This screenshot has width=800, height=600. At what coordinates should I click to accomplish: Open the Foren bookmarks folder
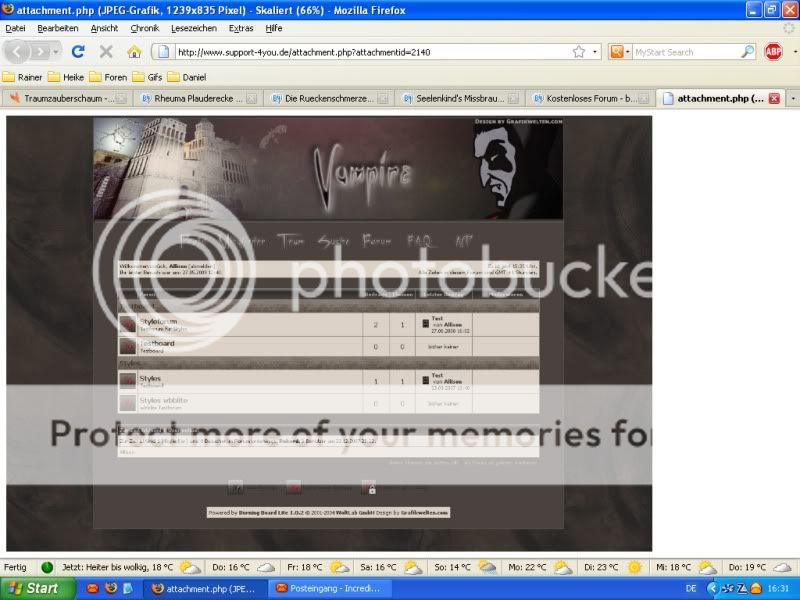coord(107,76)
